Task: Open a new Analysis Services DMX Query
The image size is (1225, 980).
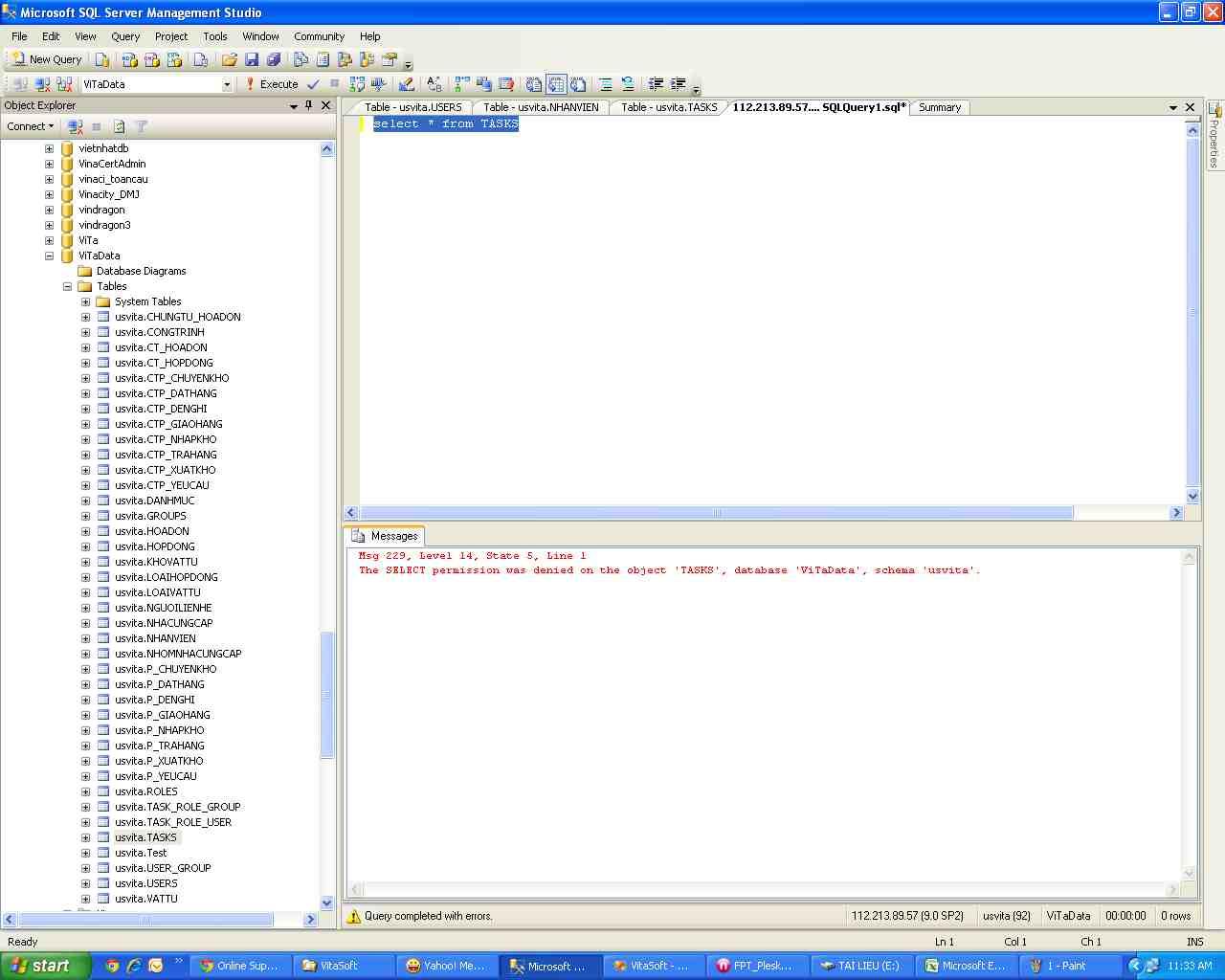Action: pyautogui.click(x=152, y=59)
